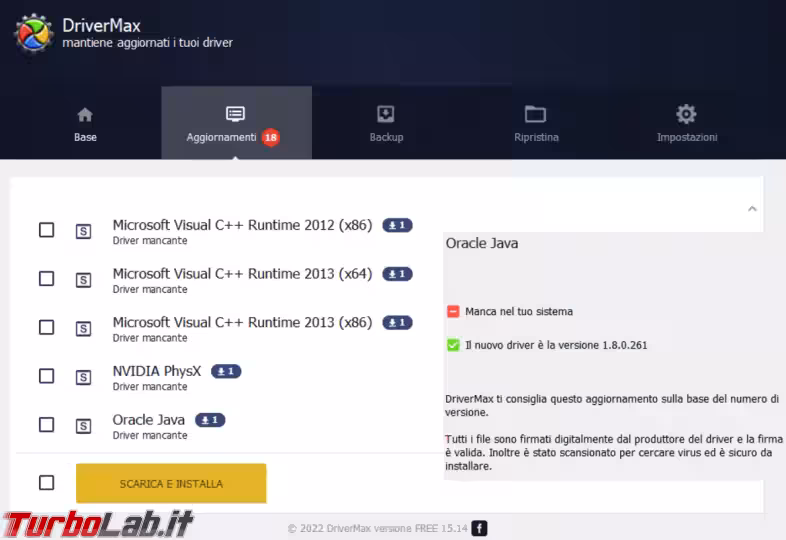Click the Base home icon
Viewport: 786px width, 540px height.
pyautogui.click(x=85, y=115)
